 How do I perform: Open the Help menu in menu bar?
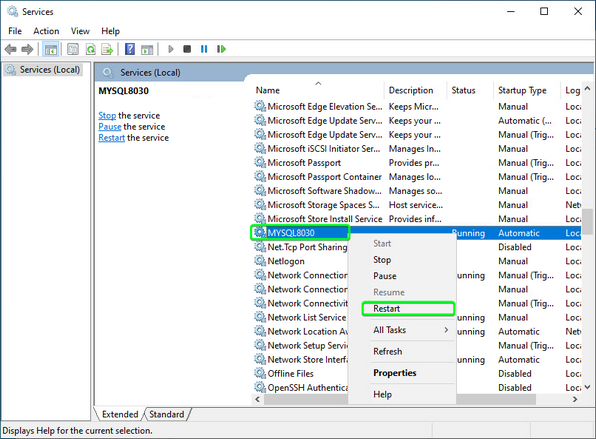click(x=111, y=31)
